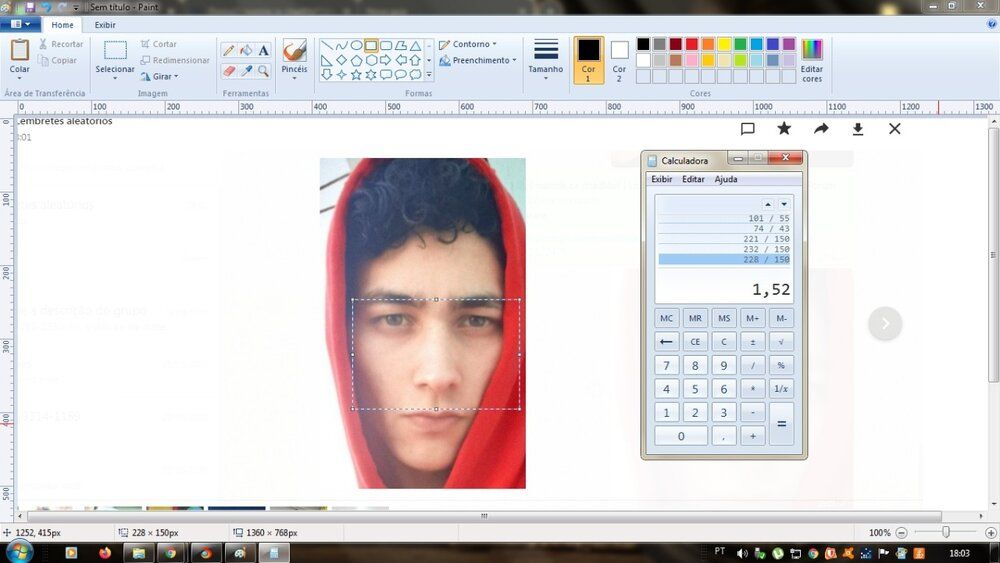Click the MS memory store key
Viewport: 1000px width, 563px height.
pyautogui.click(x=724, y=318)
